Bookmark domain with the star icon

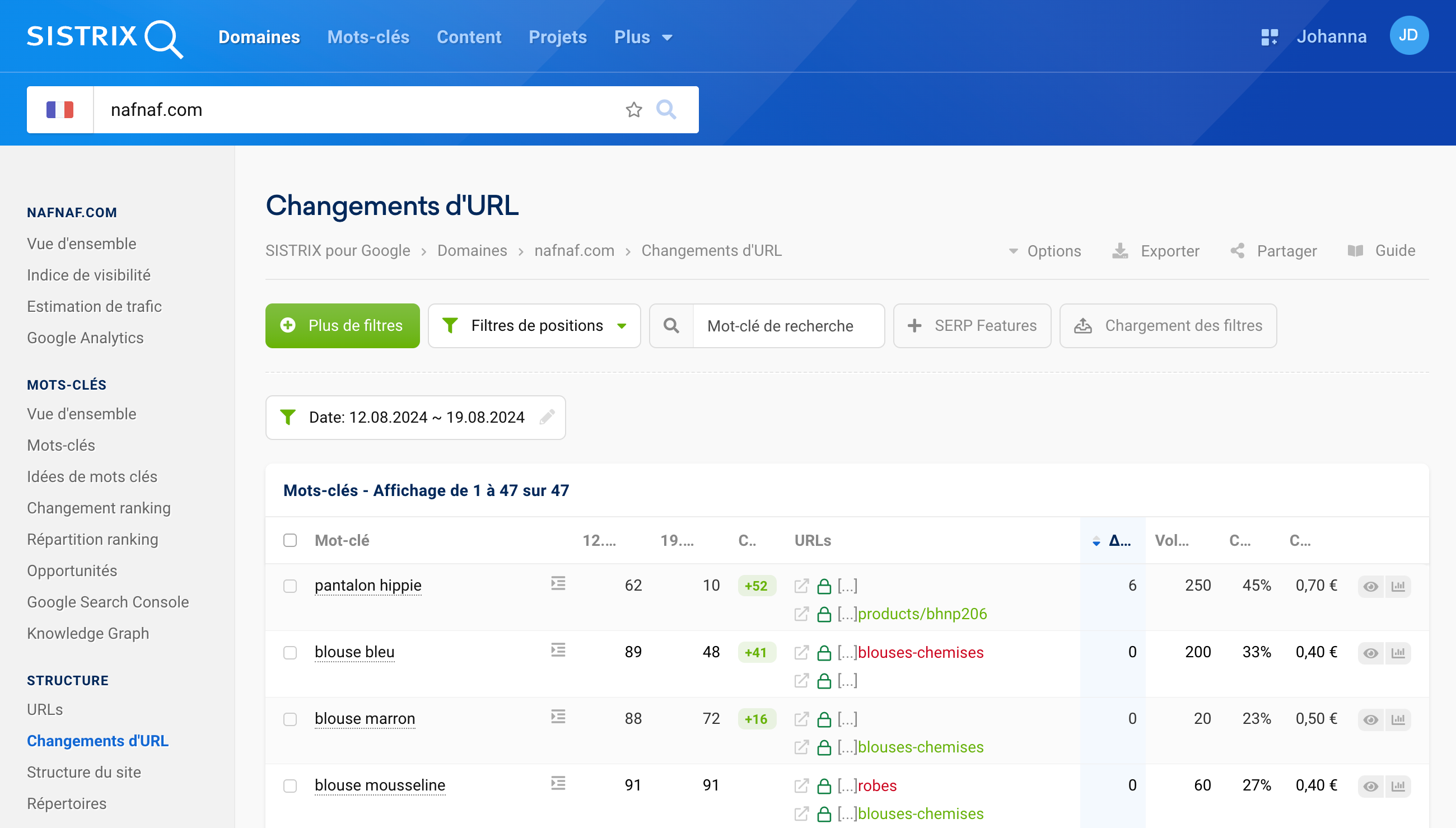(633, 109)
